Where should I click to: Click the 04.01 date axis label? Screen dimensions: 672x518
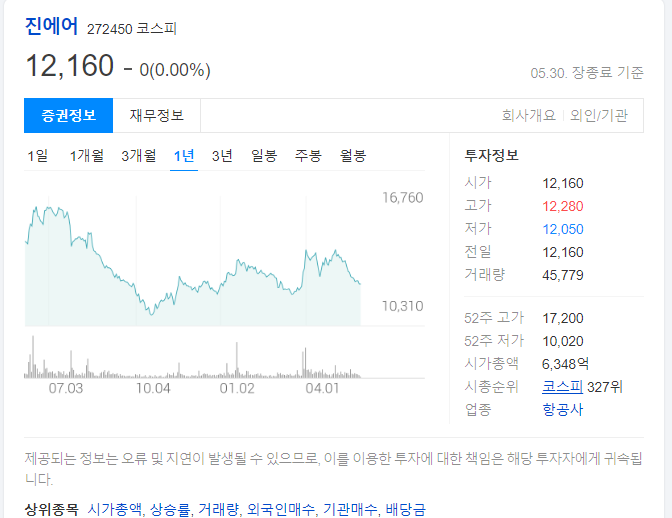point(322,388)
